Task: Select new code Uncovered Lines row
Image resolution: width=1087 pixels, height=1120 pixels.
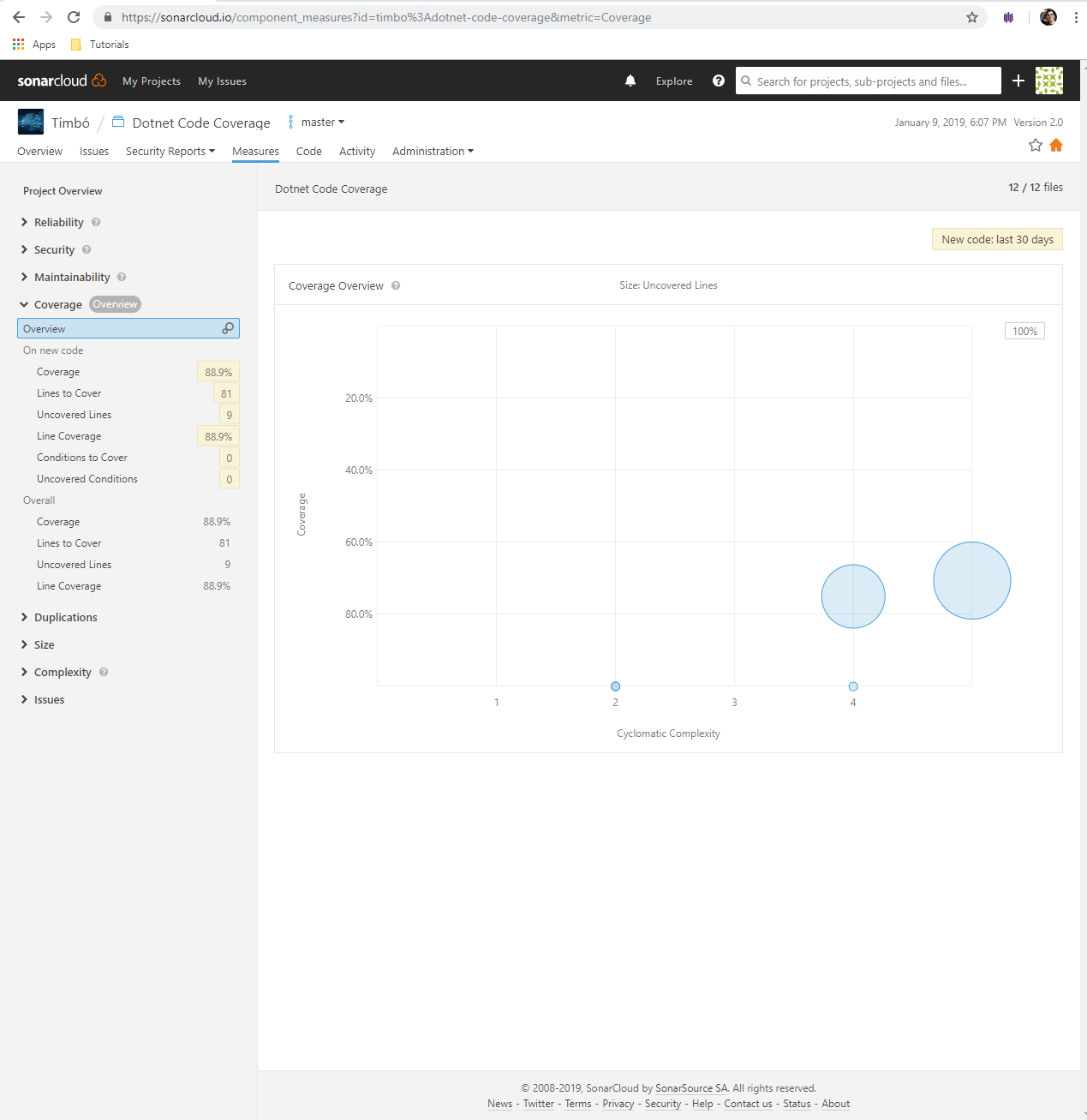Action: [128, 415]
